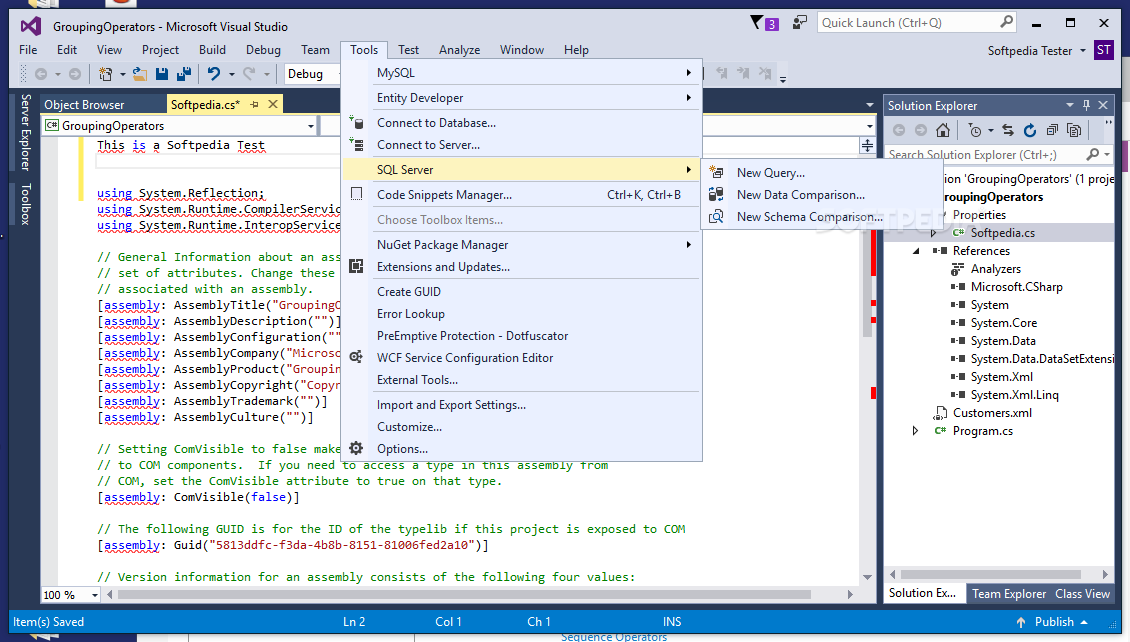The width and height of the screenshot is (1130, 642).
Task: Click the Open File folder icon
Action: tap(140, 73)
